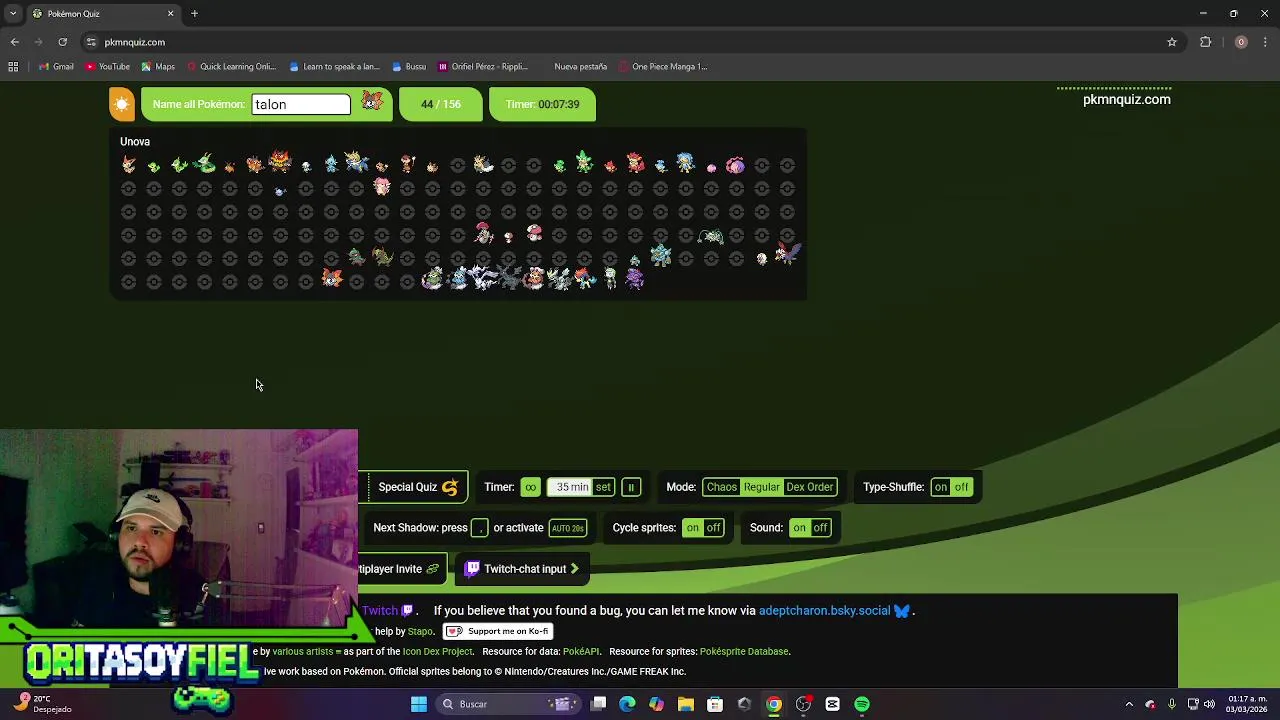Open Microsoft Store taskbar icon

pyautogui.click(x=715, y=704)
